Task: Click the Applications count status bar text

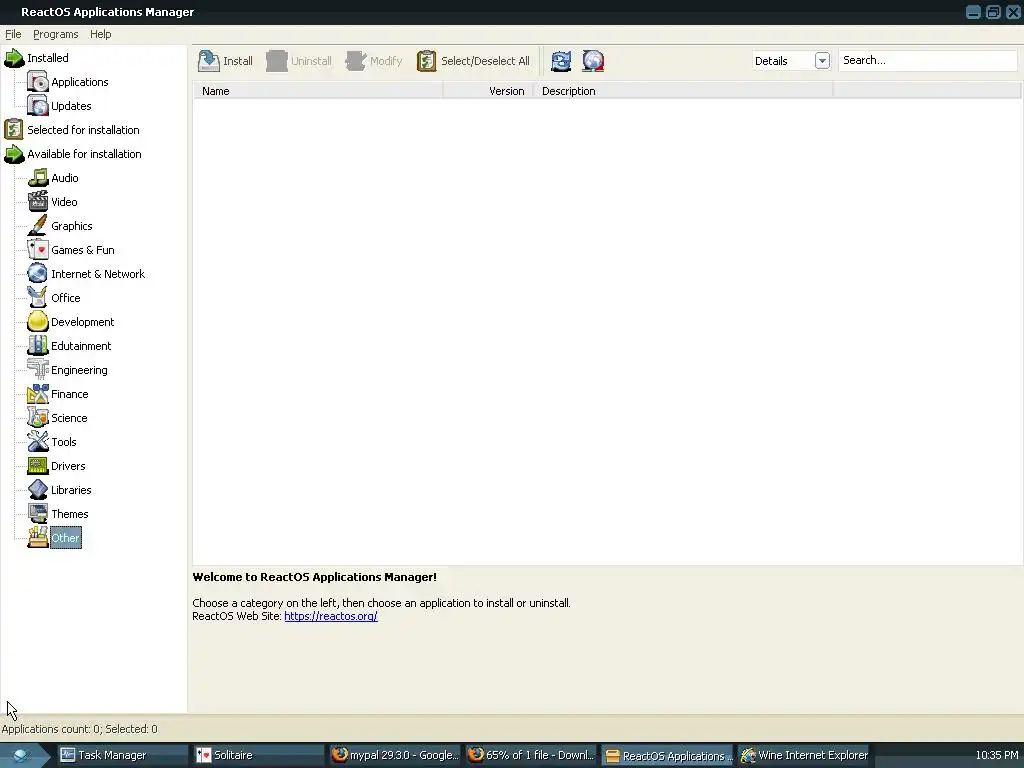Action: click(79, 729)
